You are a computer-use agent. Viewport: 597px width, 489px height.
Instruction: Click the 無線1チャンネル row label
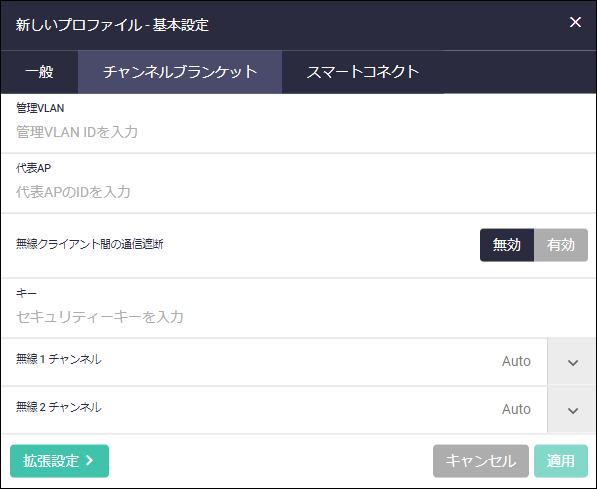[x=59, y=359]
